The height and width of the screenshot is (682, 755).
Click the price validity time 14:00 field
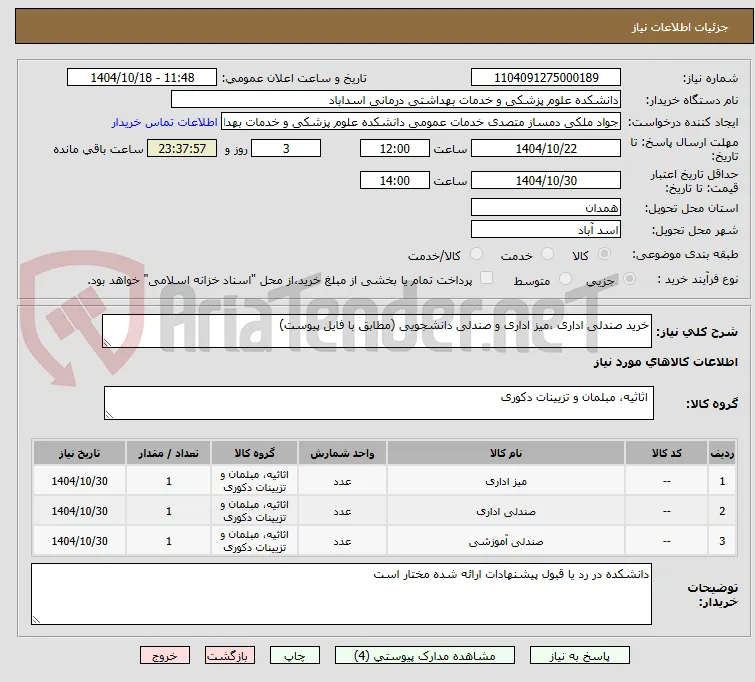point(394,181)
